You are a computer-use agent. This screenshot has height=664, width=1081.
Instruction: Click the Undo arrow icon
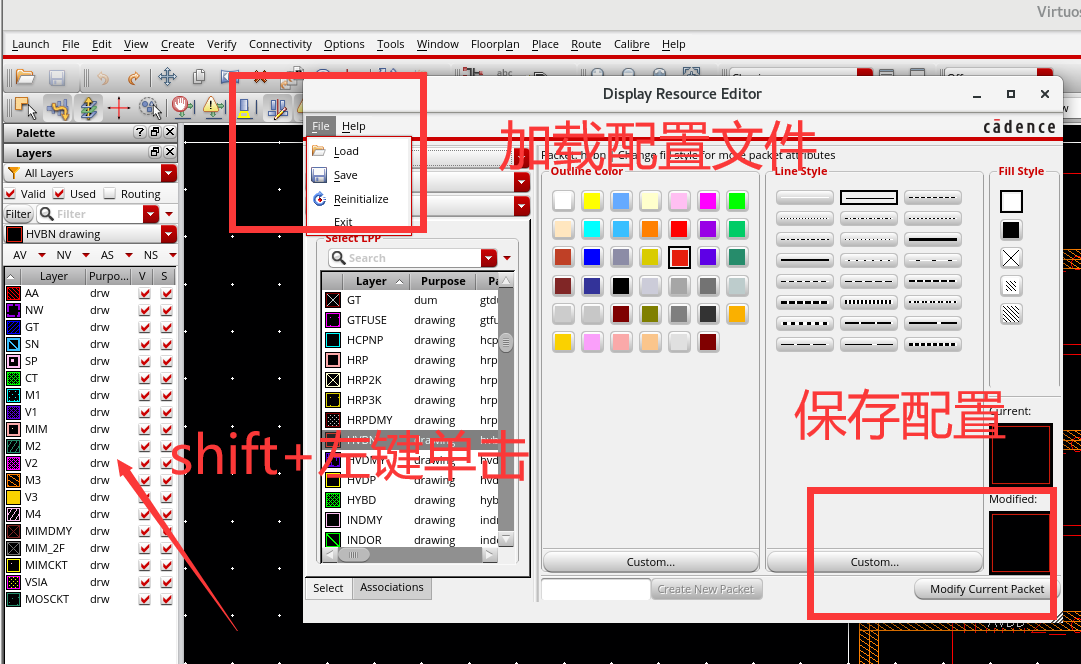click(x=103, y=77)
